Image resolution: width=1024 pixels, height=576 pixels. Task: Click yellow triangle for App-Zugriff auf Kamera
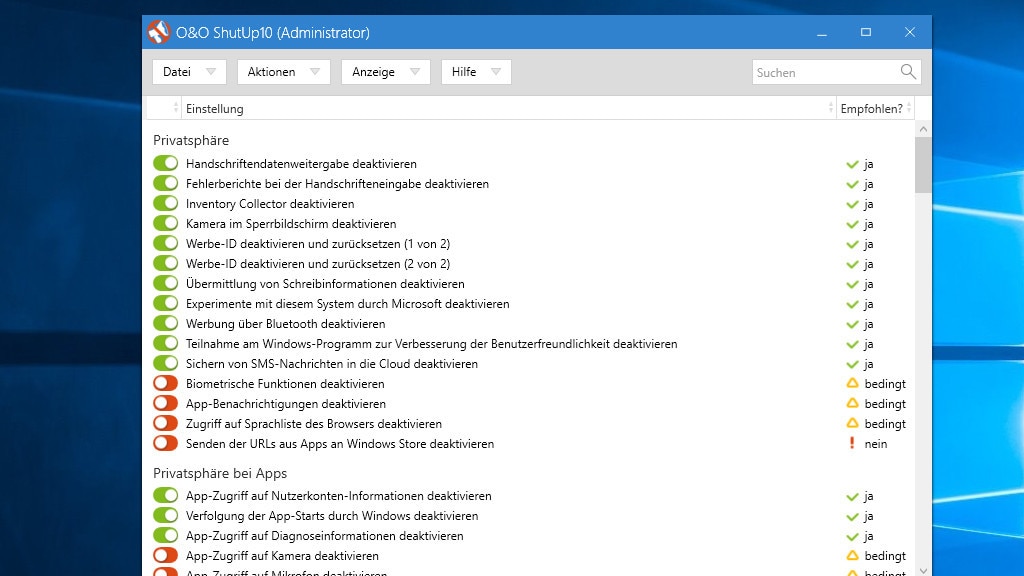click(852, 556)
